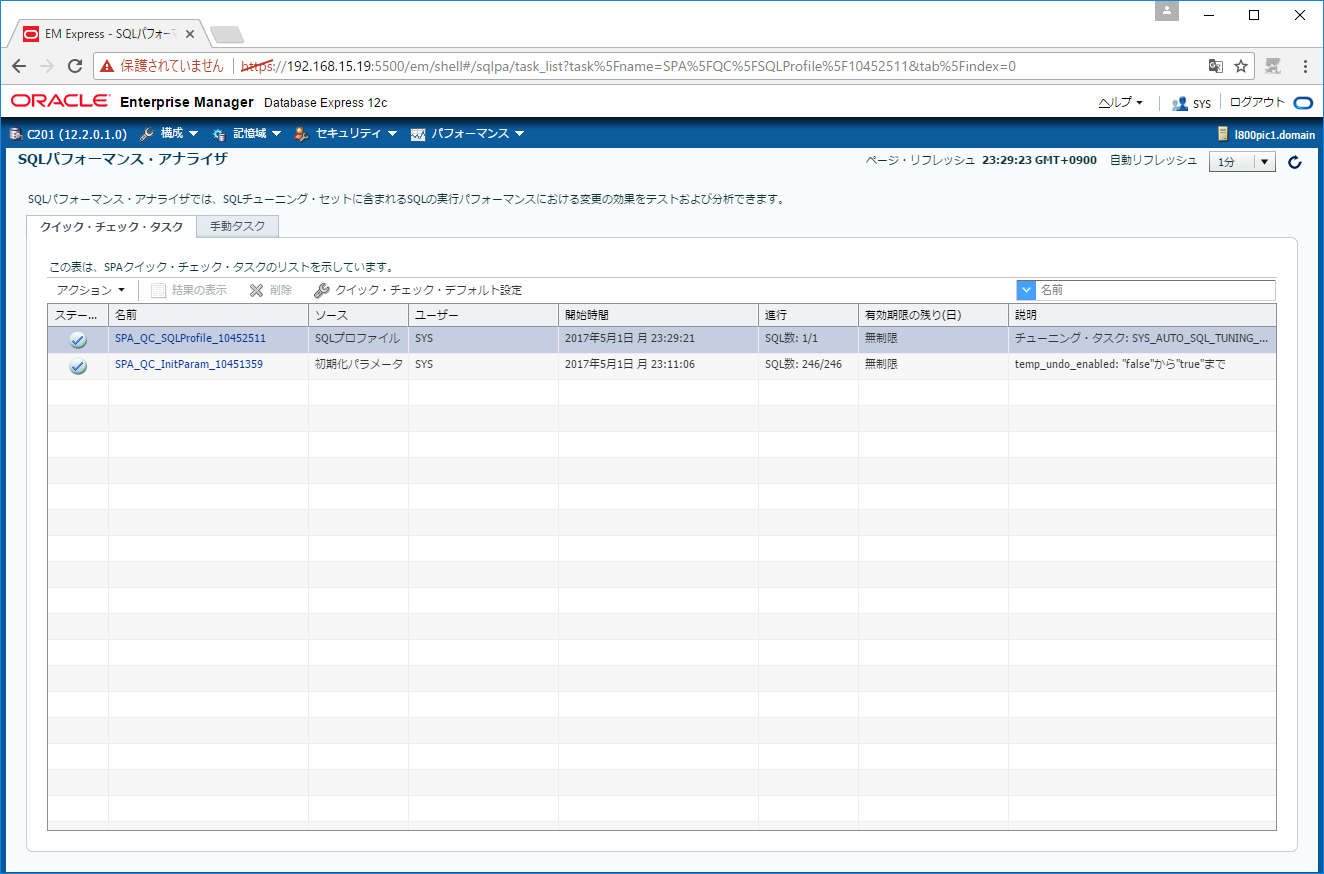
Task: Click the not-secure warning triangle in the address bar
Action: click(x=107, y=66)
